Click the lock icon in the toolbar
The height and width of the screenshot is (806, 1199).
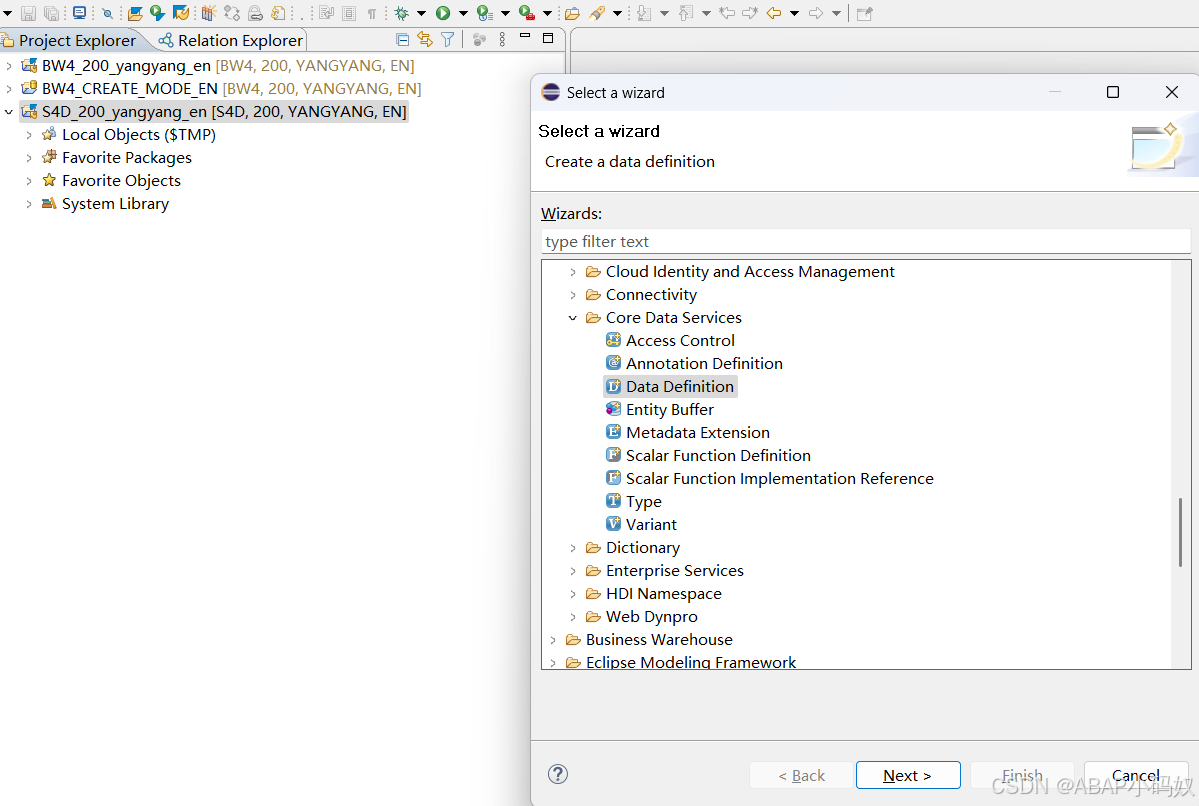255,13
